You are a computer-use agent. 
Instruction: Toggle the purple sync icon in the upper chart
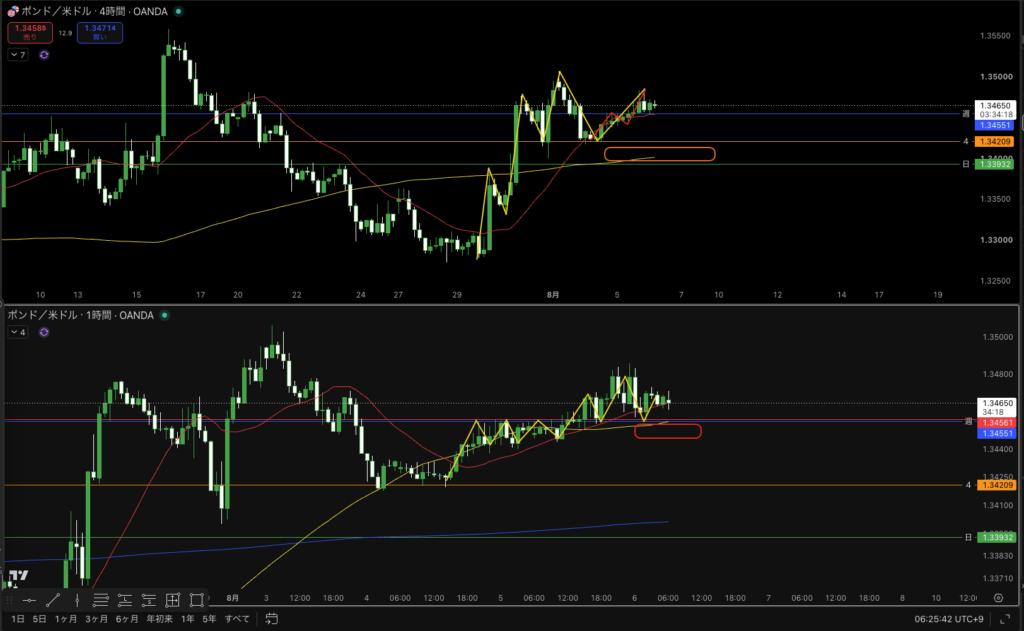(44, 55)
